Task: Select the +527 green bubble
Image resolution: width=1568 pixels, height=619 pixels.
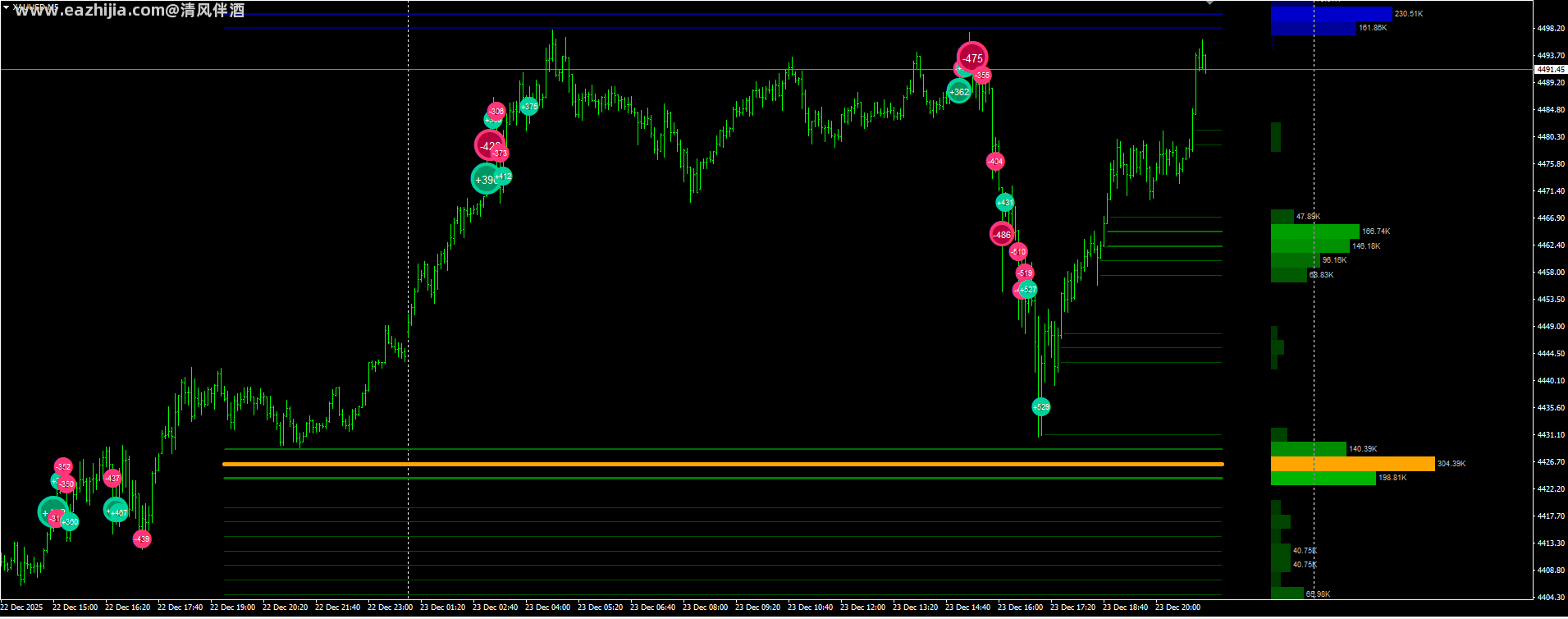Action: point(1028,290)
